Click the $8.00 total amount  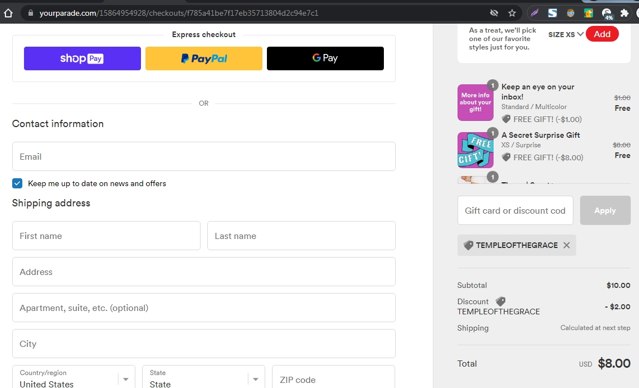point(614,363)
